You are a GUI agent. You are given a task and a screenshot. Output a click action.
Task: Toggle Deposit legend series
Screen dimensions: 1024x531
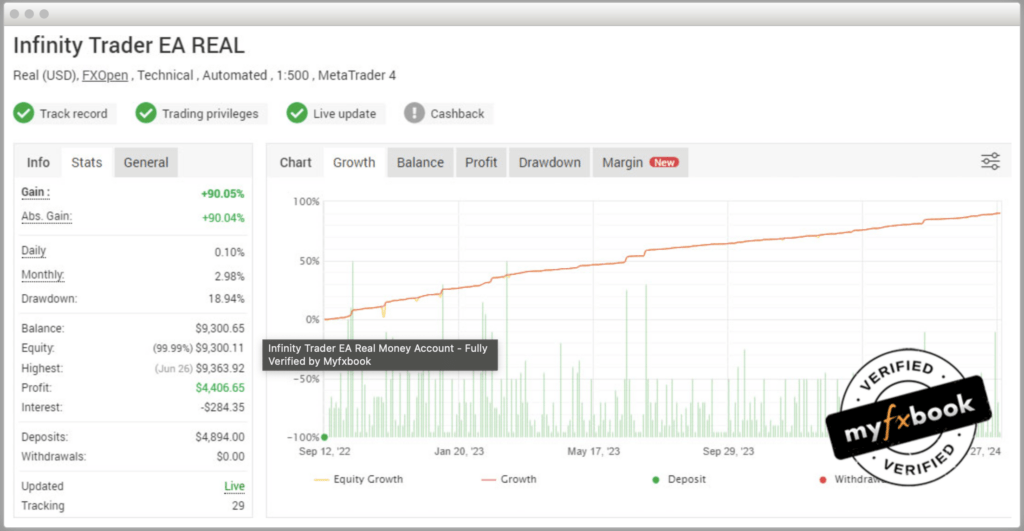(x=679, y=479)
